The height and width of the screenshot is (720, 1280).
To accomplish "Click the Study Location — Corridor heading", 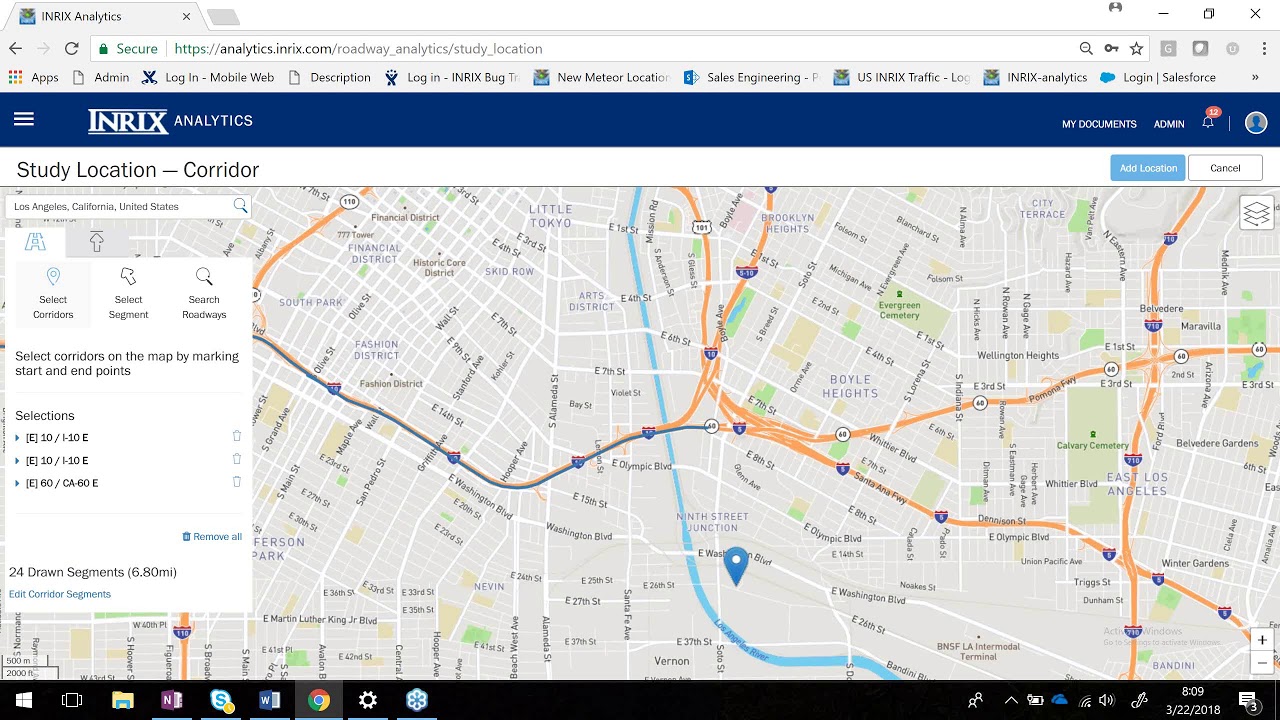I will point(138,170).
